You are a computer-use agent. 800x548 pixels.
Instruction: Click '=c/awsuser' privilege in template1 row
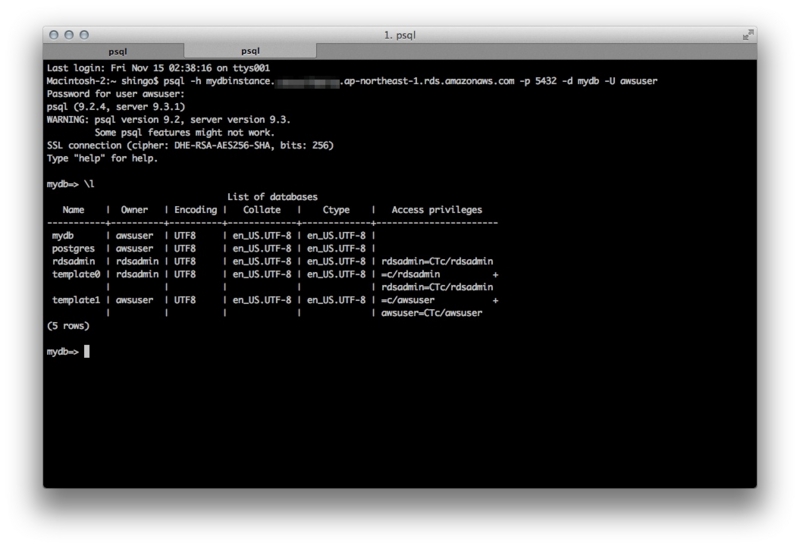[408, 300]
